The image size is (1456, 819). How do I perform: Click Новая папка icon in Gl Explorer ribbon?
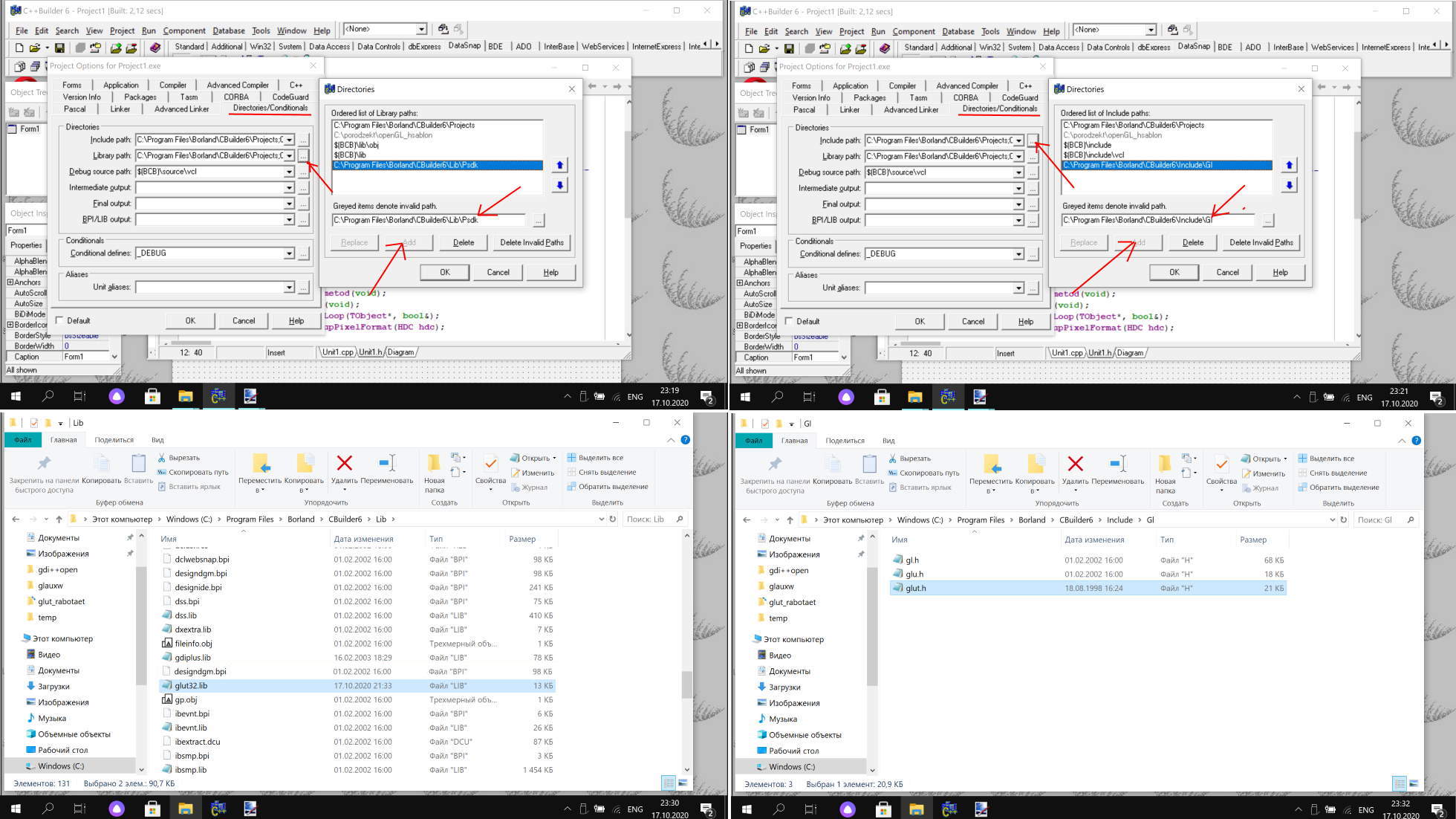[x=1165, y=464]
